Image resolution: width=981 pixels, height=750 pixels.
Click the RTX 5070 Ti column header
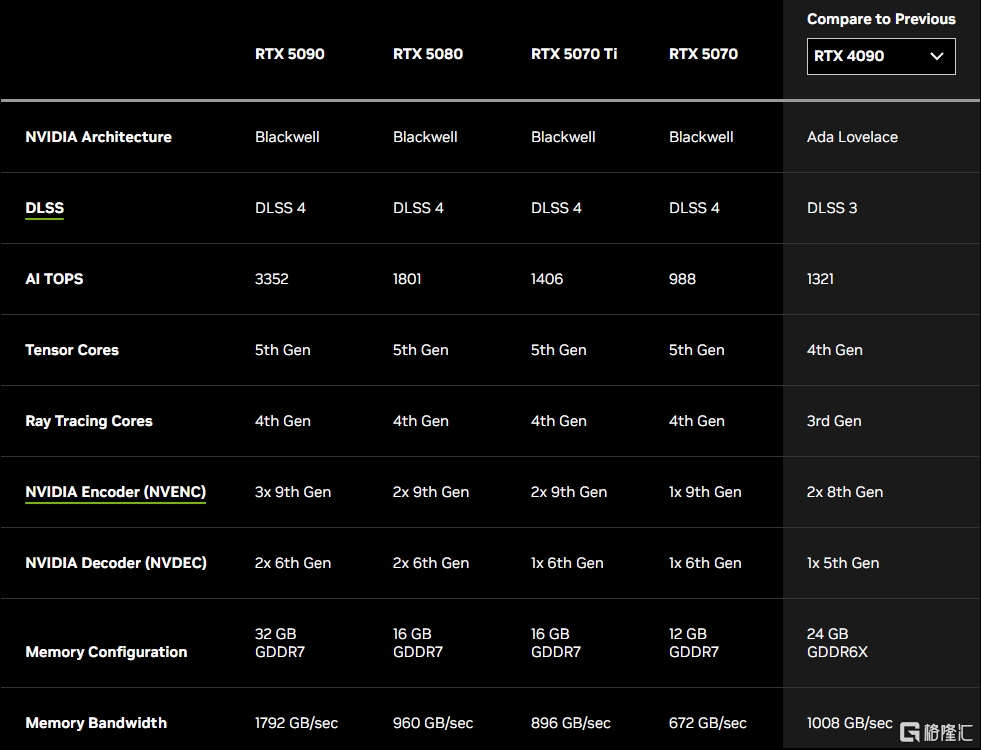tap(573, 54)
